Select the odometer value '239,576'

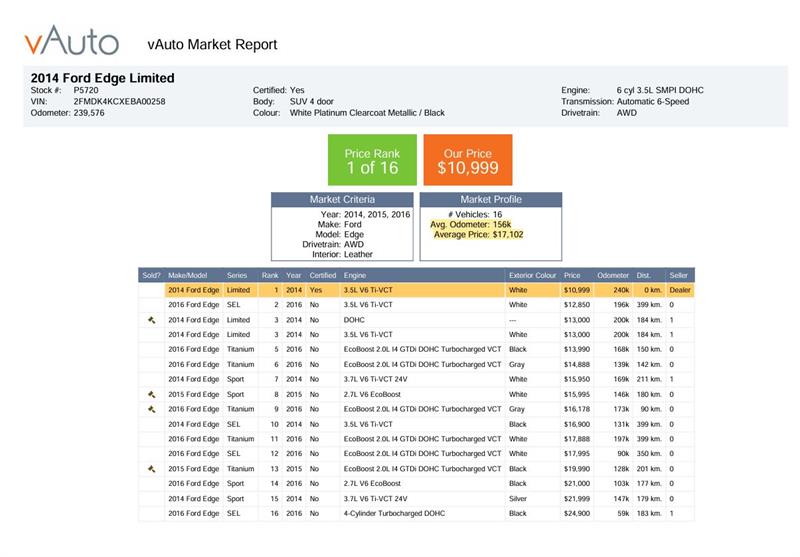(x=89, y=113)
